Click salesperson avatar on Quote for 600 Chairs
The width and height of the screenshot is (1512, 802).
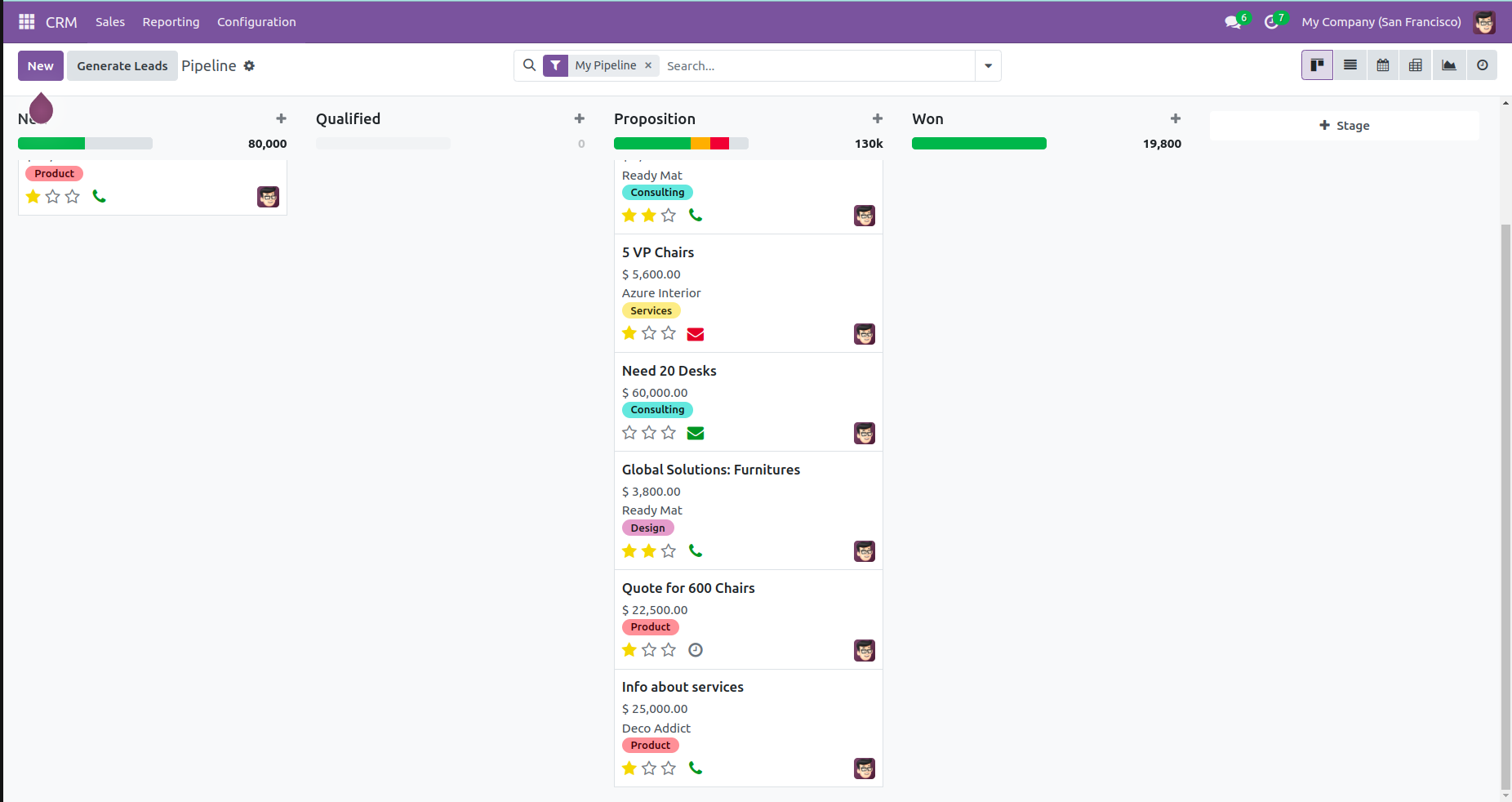[865, 650]
